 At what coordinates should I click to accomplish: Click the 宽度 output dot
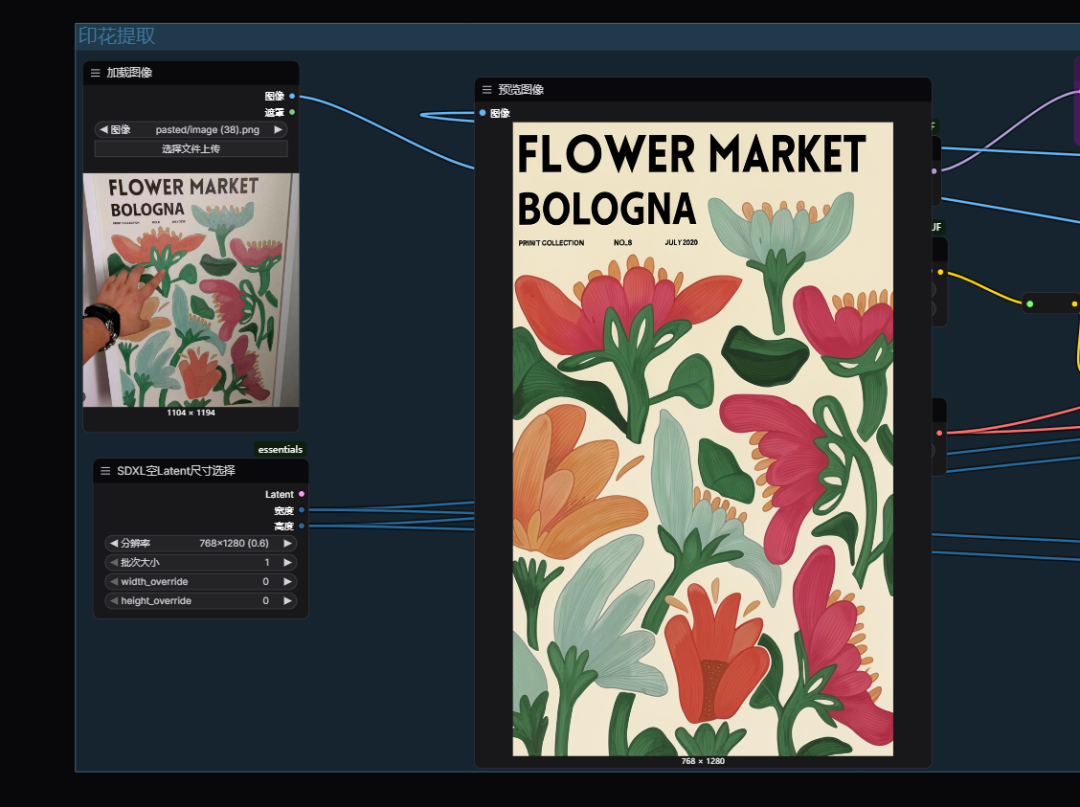(x=302, y=510)
